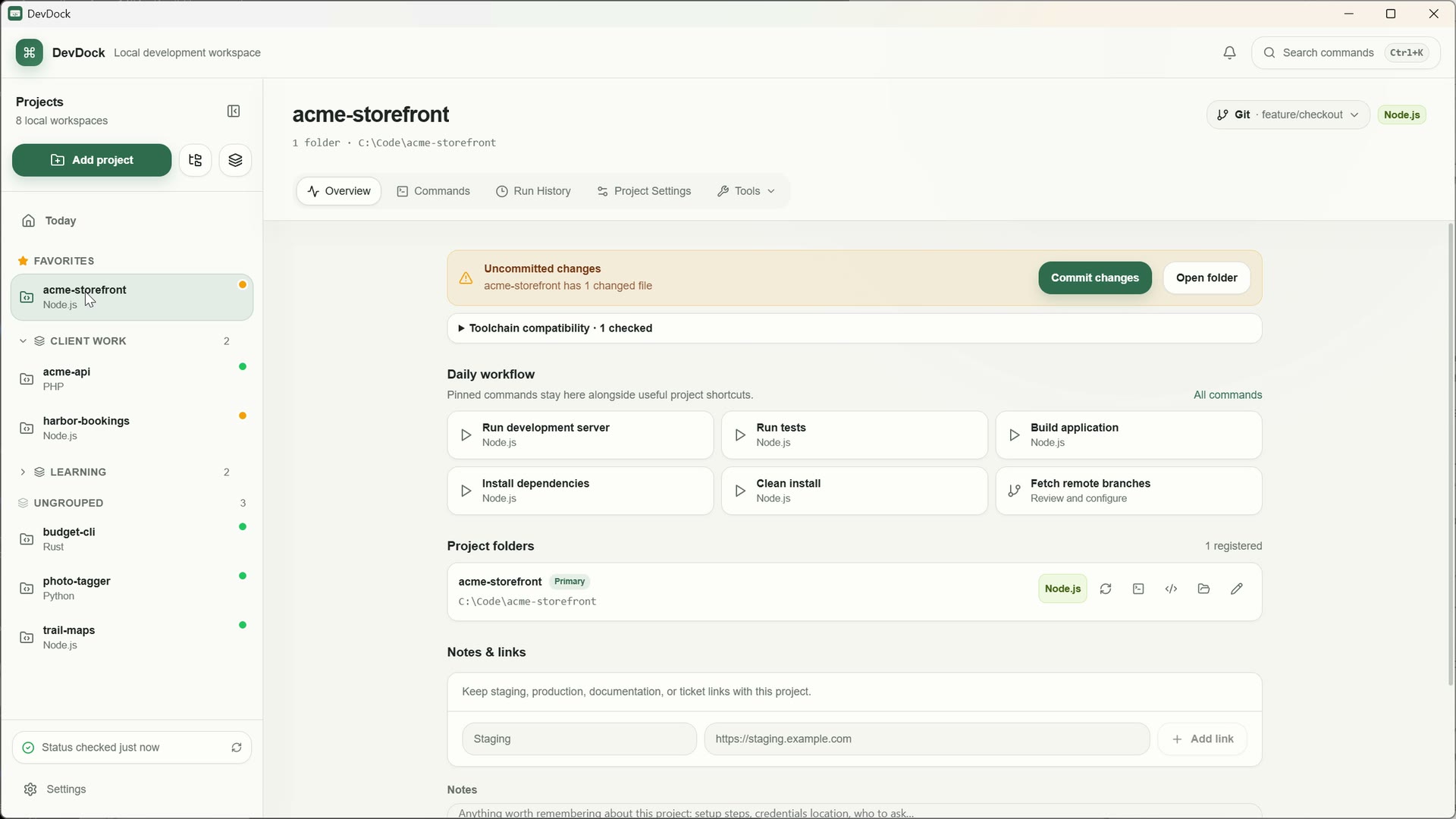Open the budget-cli project
The width and height of the screenshot is (1456, 819).
pos(132,539)
